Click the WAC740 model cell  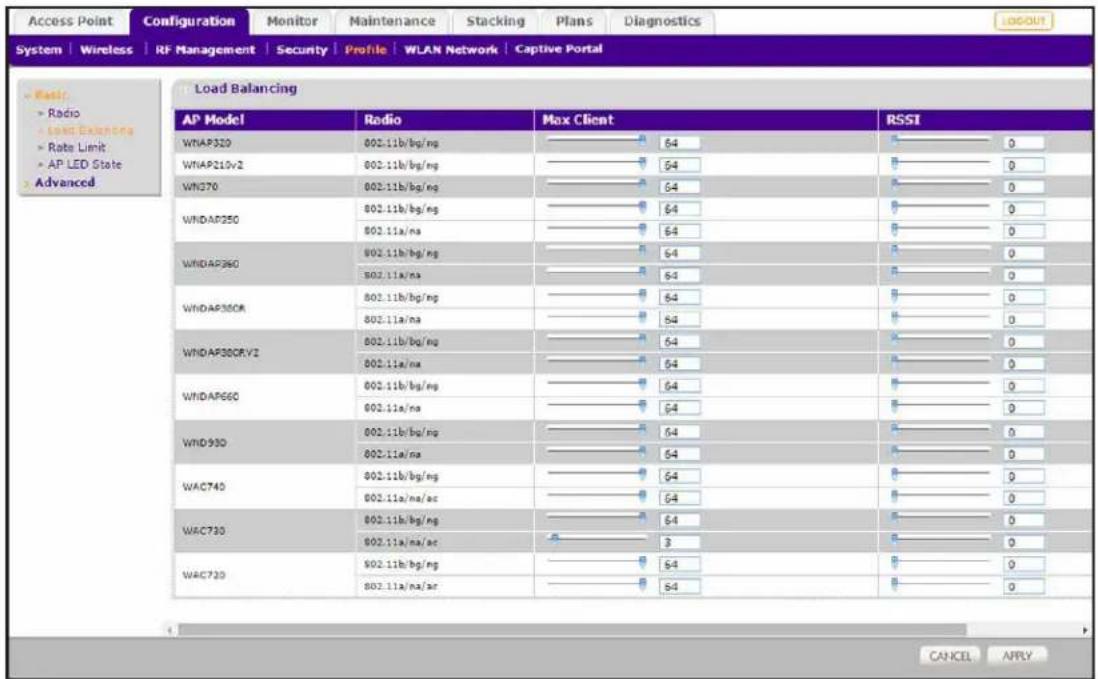pyautogui.click(x=265, y=486)
